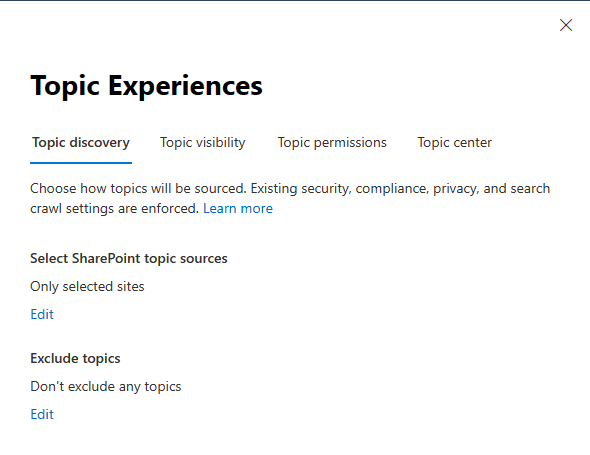Click the Choose how topics will be sourced text
The height and width of the screenshot is (455, 590).
138,189
